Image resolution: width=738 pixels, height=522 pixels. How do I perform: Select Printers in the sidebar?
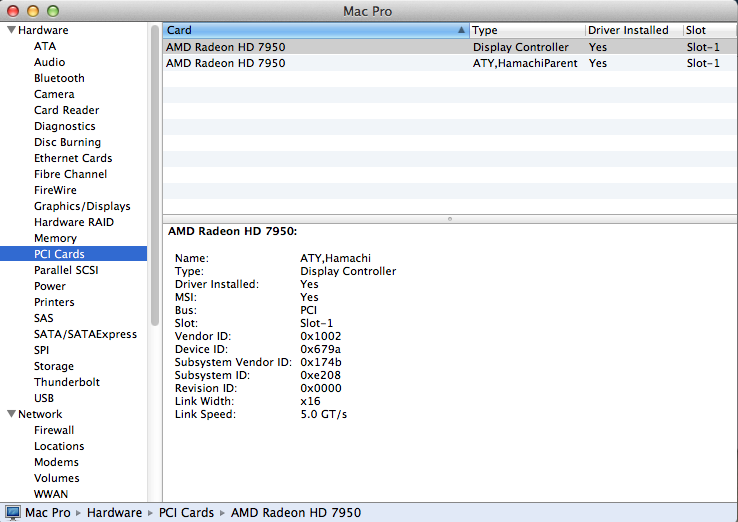[x=54, y=302]
